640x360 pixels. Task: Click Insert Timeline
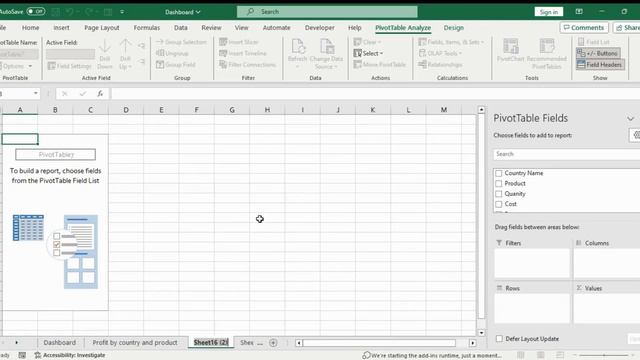tap(243, 53)
